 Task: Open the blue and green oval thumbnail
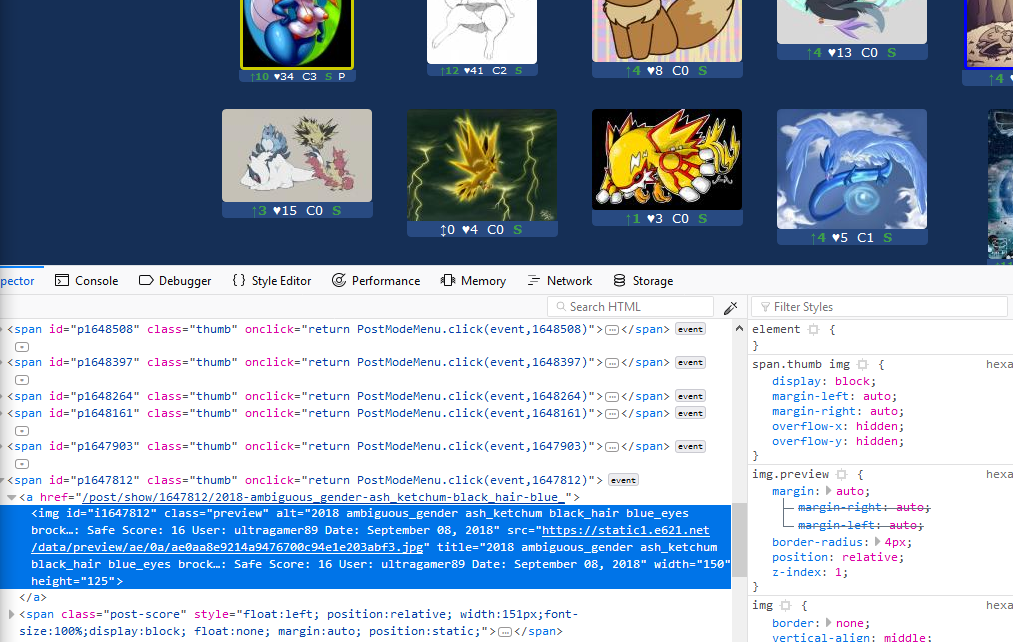297,34
